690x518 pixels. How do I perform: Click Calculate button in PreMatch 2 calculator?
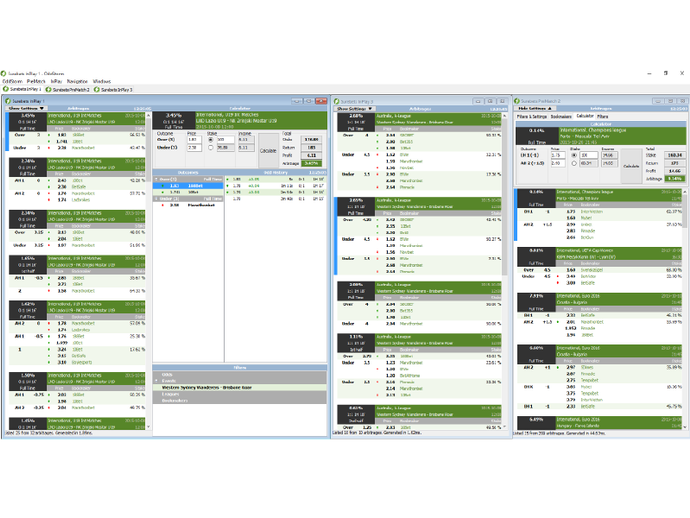pos(631,166)
